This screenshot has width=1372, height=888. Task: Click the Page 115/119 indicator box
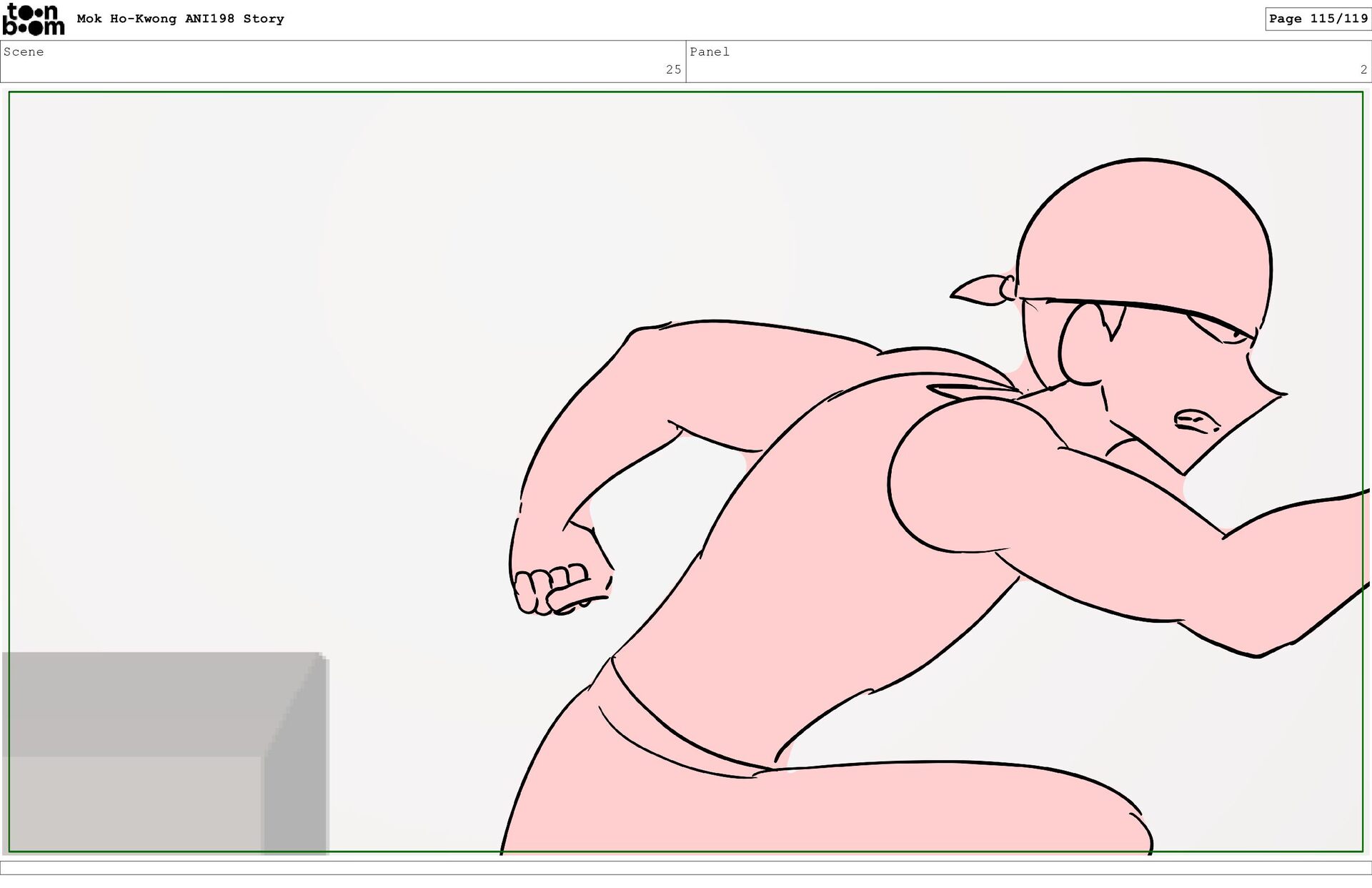[1318, 19]
